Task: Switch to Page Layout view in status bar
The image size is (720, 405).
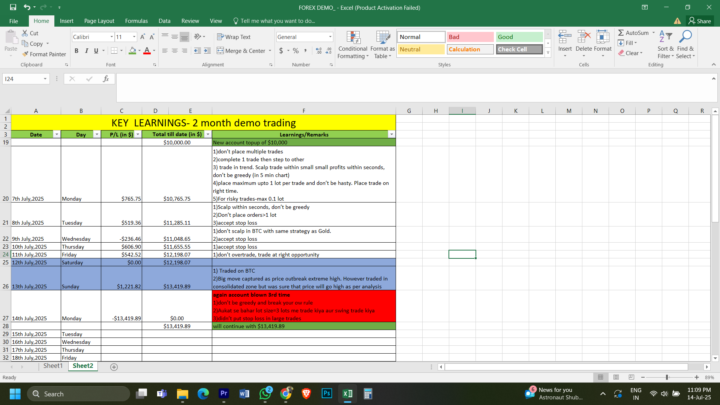Action: (x=616, y=377)
